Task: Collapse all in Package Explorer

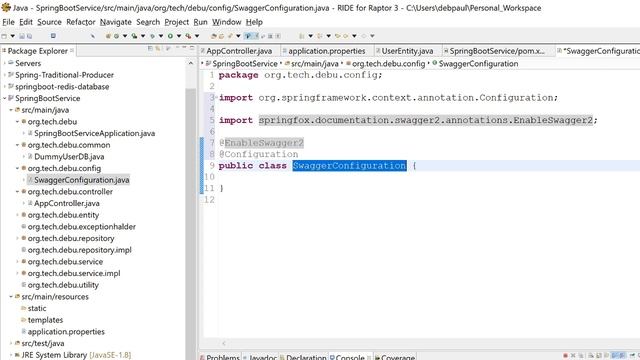Action: click(150, 49)
